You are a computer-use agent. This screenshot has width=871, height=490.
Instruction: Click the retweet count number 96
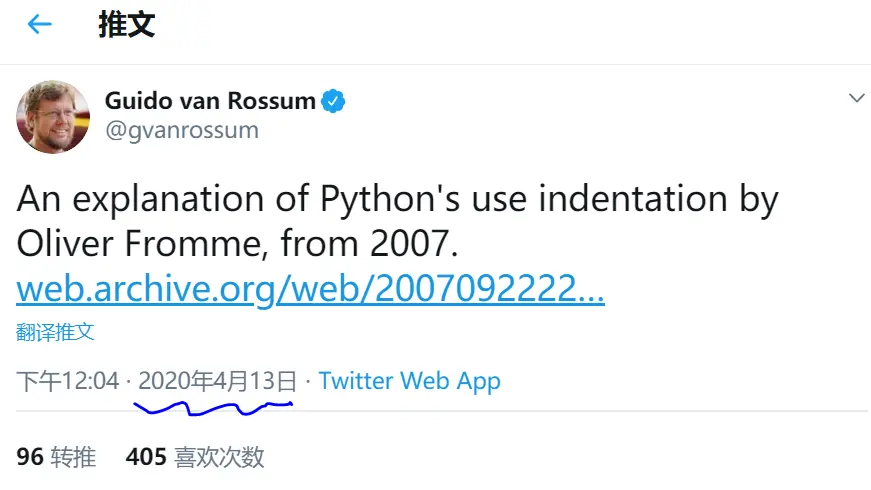(x=30, y=457)
